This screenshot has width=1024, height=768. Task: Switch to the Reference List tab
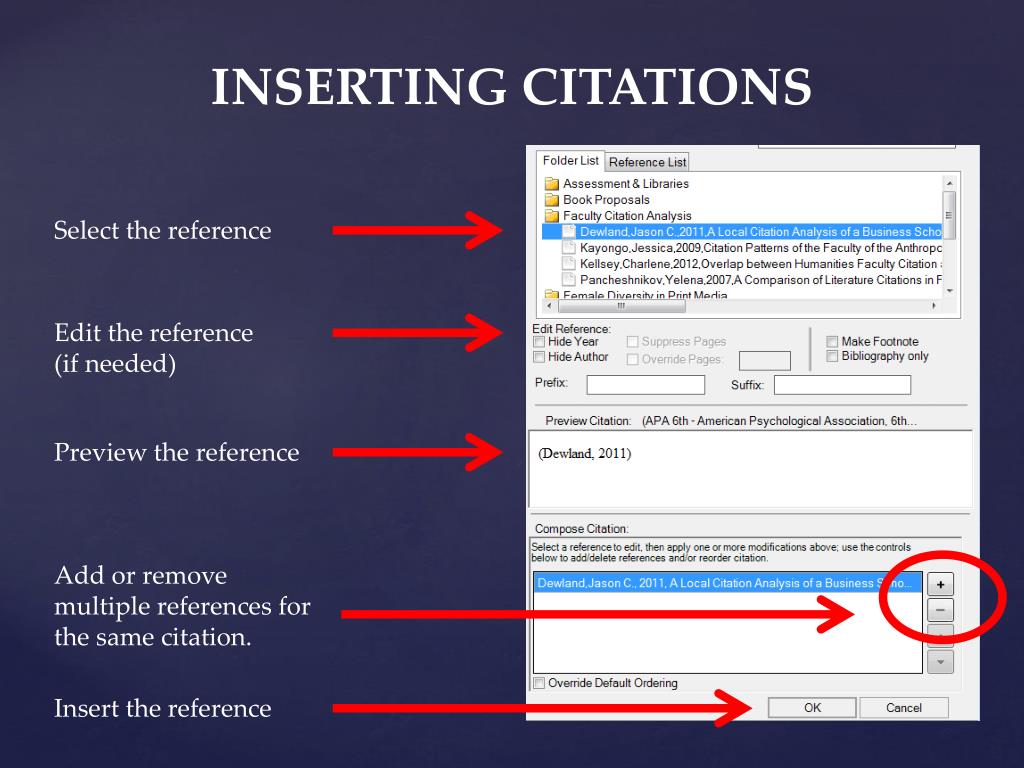647,162
